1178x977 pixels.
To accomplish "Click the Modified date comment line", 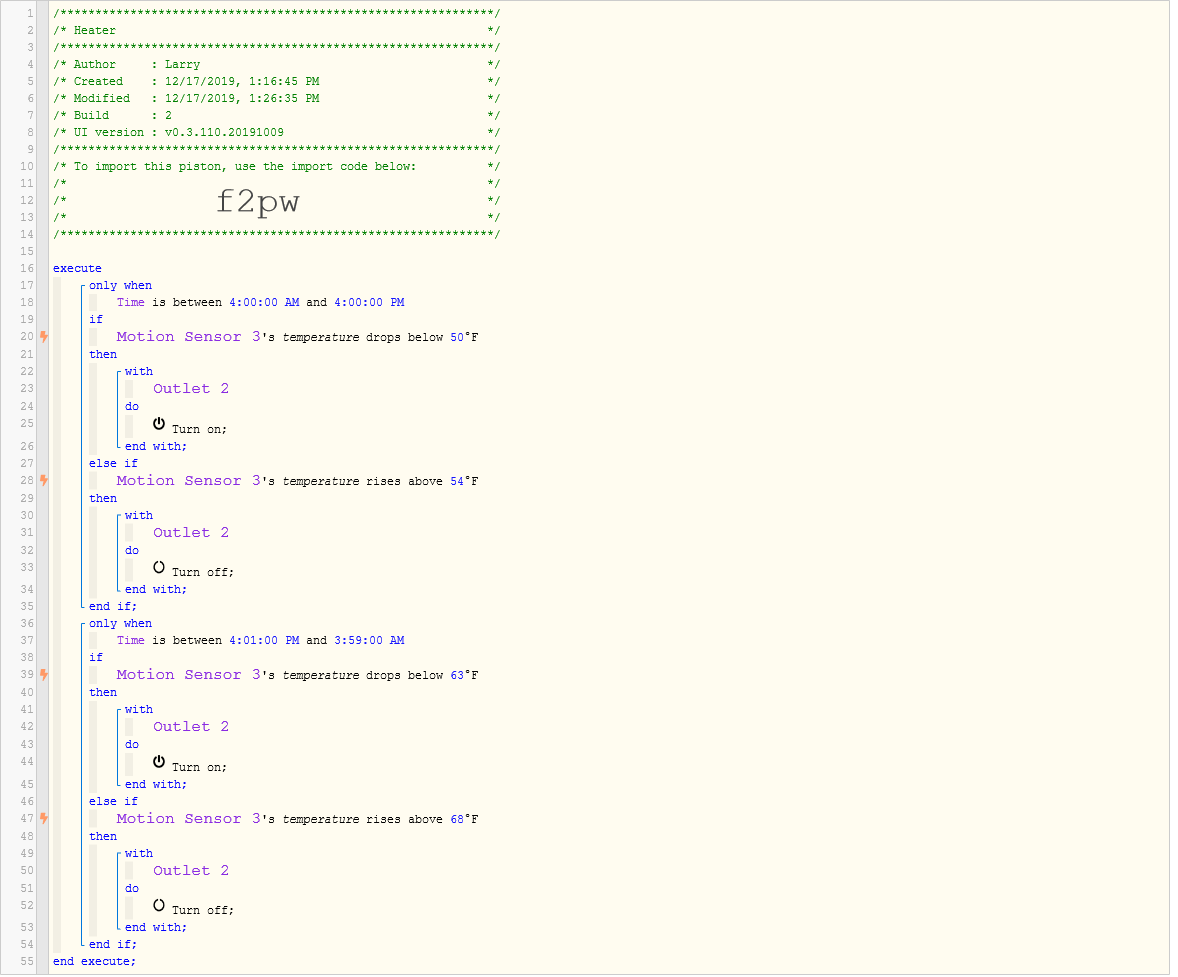I will (276, 98).
